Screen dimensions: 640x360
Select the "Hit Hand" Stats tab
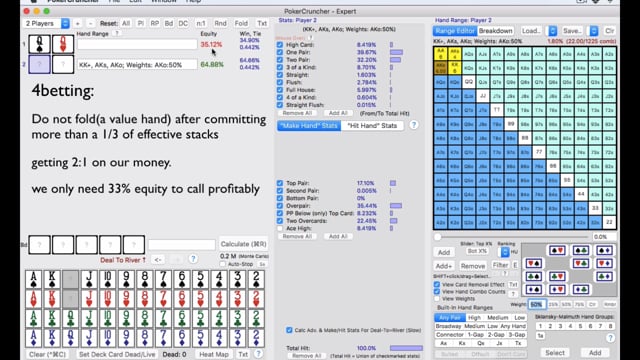372,125
